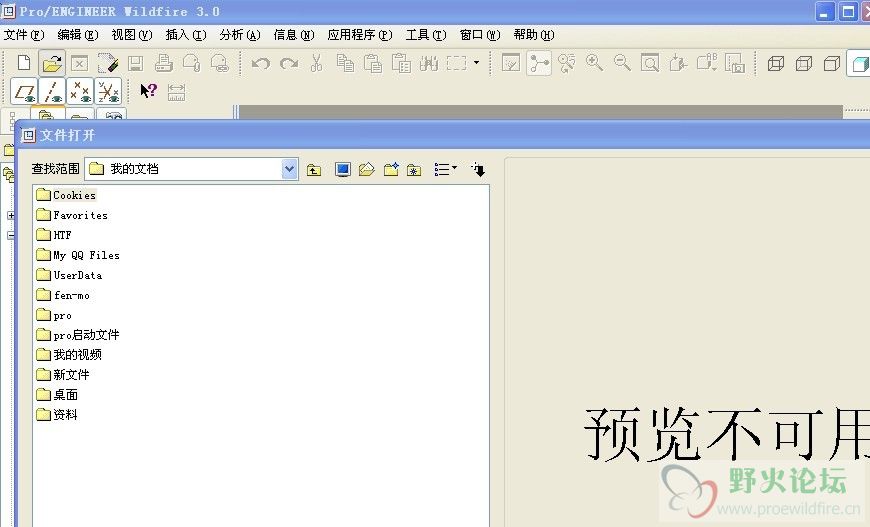Viewport: 870px width, 527px height.
Task: Open the 应用程序(P) menu
Action: coord(360,35)
